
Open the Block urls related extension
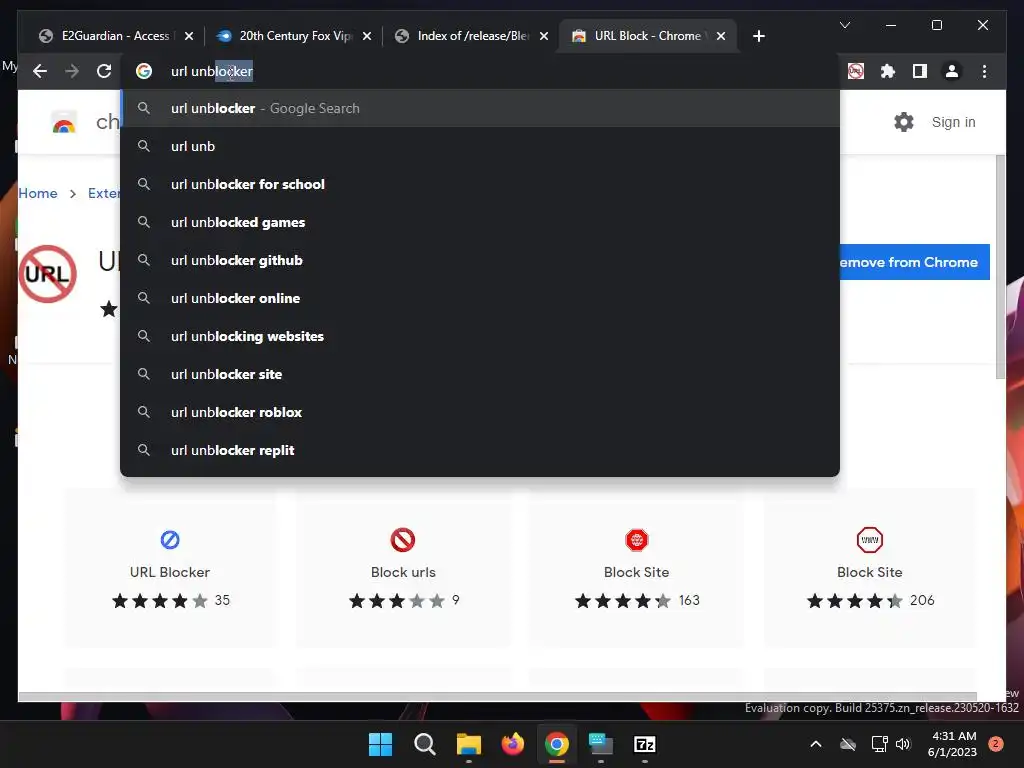click(x=403, y=568)
